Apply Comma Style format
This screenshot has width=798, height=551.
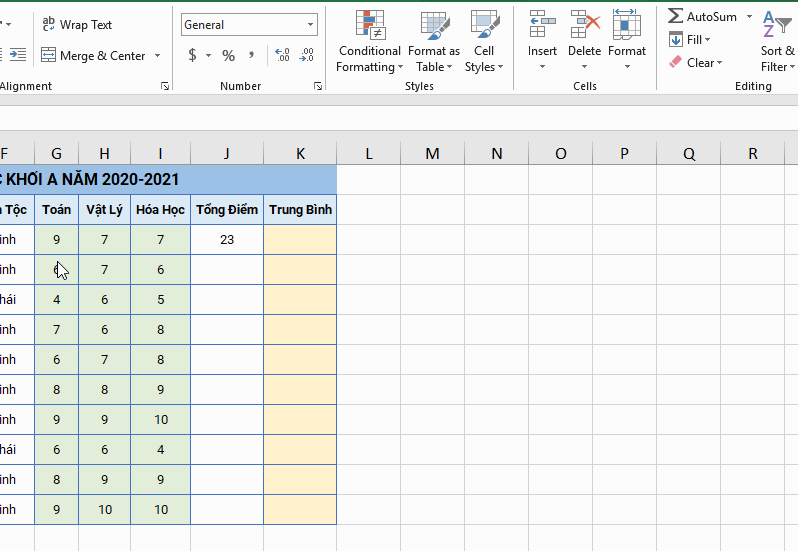tap(251, 55)
